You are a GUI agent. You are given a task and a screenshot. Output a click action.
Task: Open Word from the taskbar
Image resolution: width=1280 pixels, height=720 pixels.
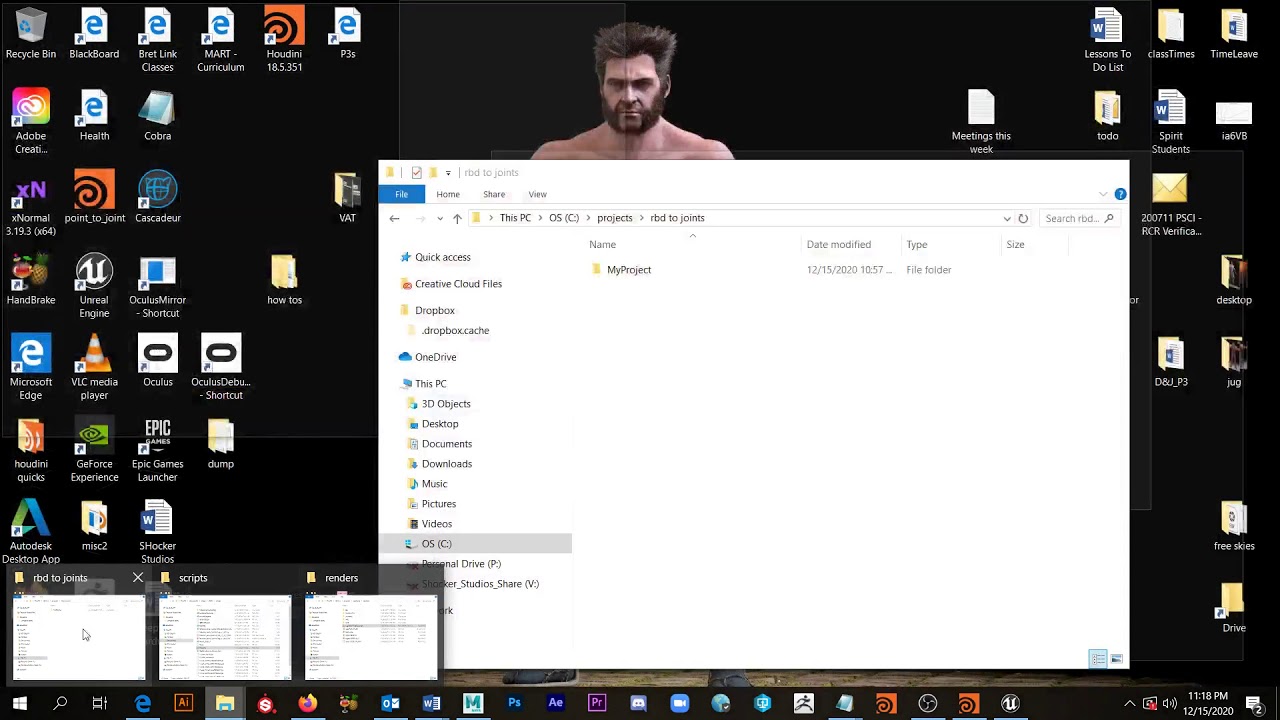pyautogui.click(x=431, y=704)
